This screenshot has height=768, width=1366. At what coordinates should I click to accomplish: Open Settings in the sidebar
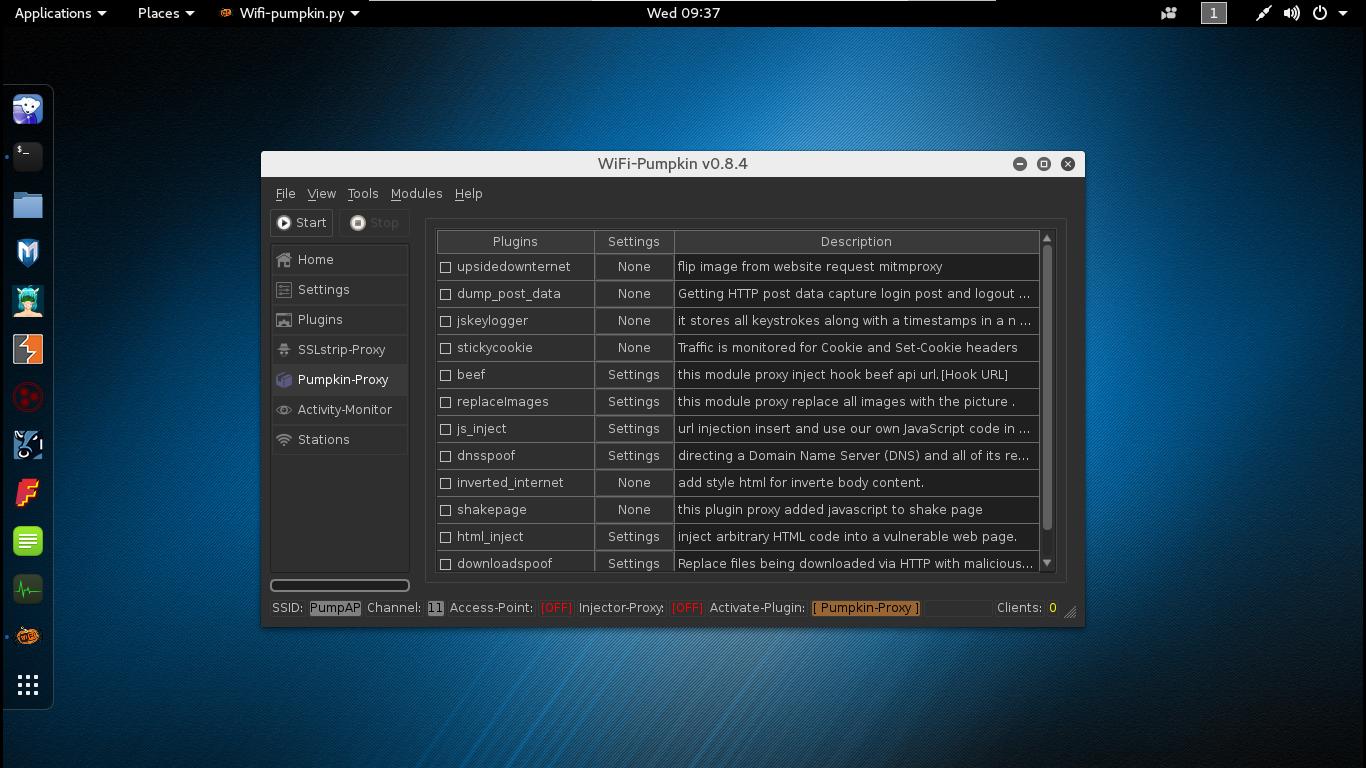click(340, 290)
